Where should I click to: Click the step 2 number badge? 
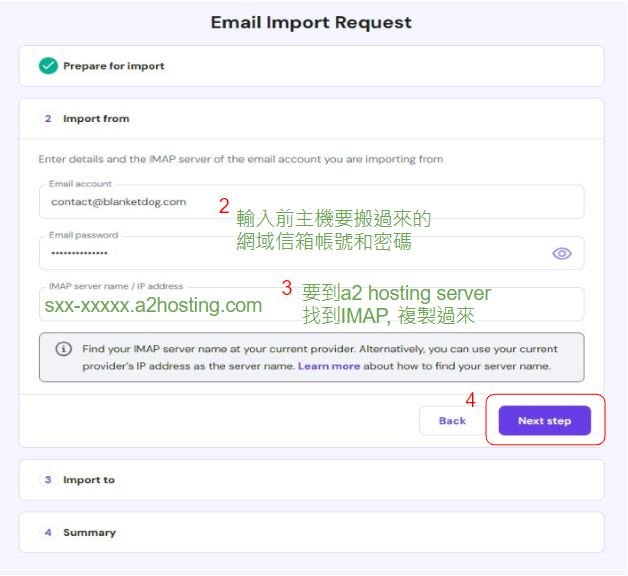[48, 119]
